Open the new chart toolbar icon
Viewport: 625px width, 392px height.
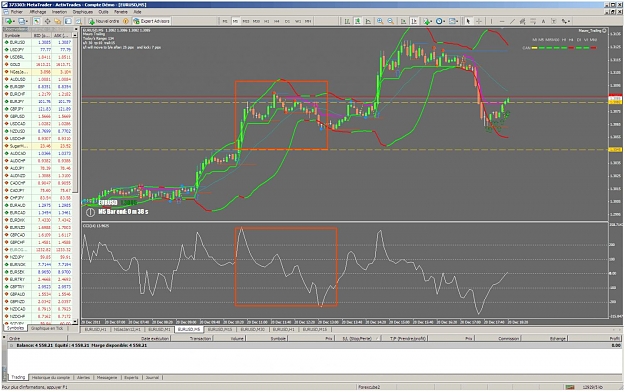click(9, 21)
